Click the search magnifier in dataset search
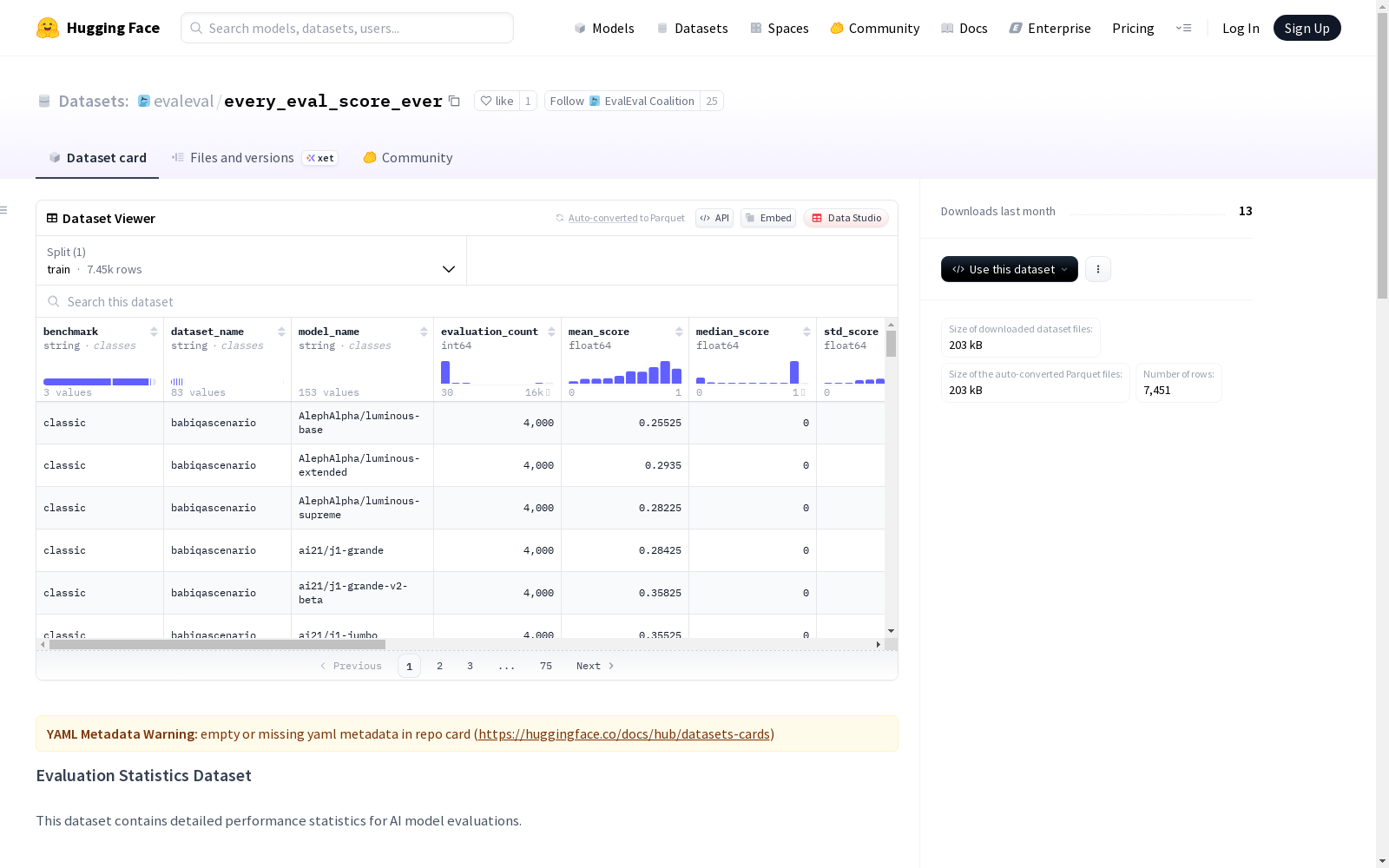Viewport: 1389px width, 868px height. (54, 301)
